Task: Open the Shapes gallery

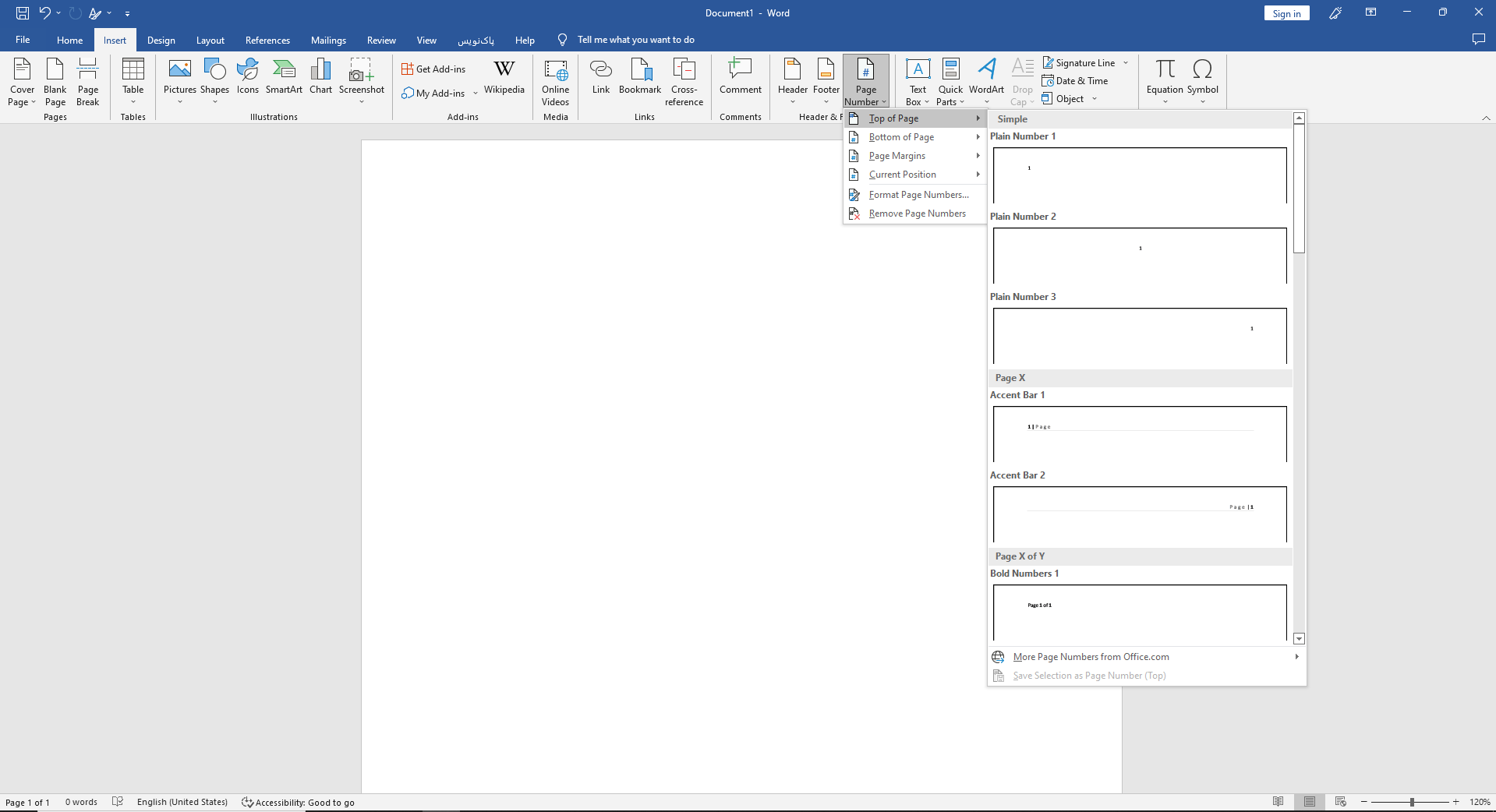Action: (214, 81)
